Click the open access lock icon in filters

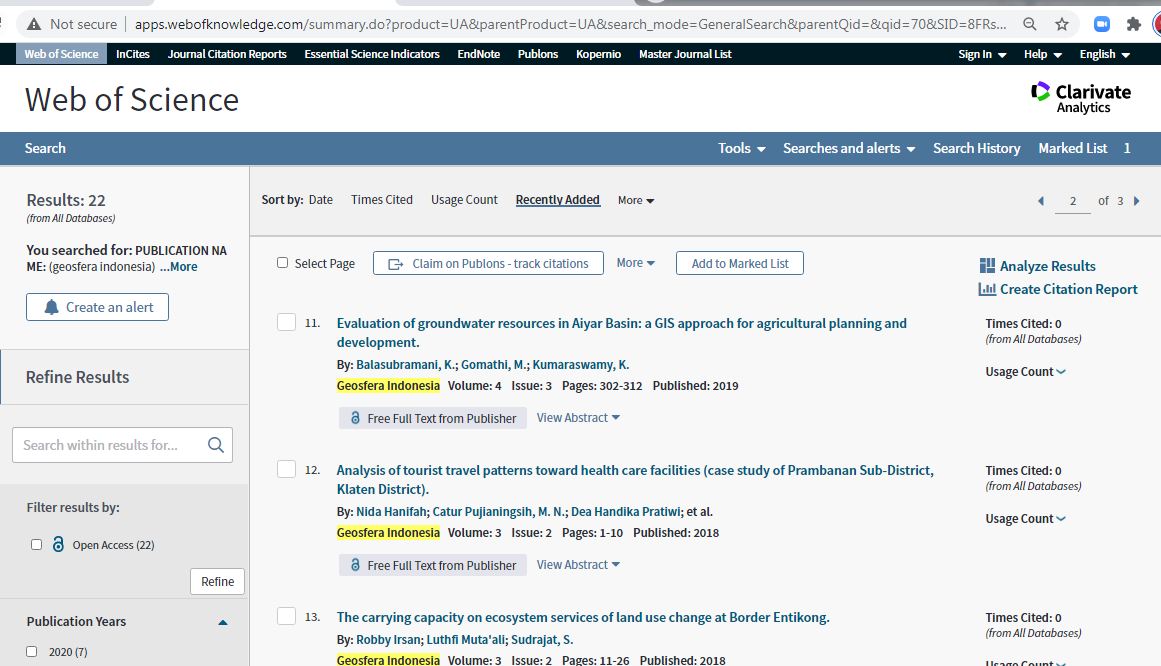click(x=58, y=545)
